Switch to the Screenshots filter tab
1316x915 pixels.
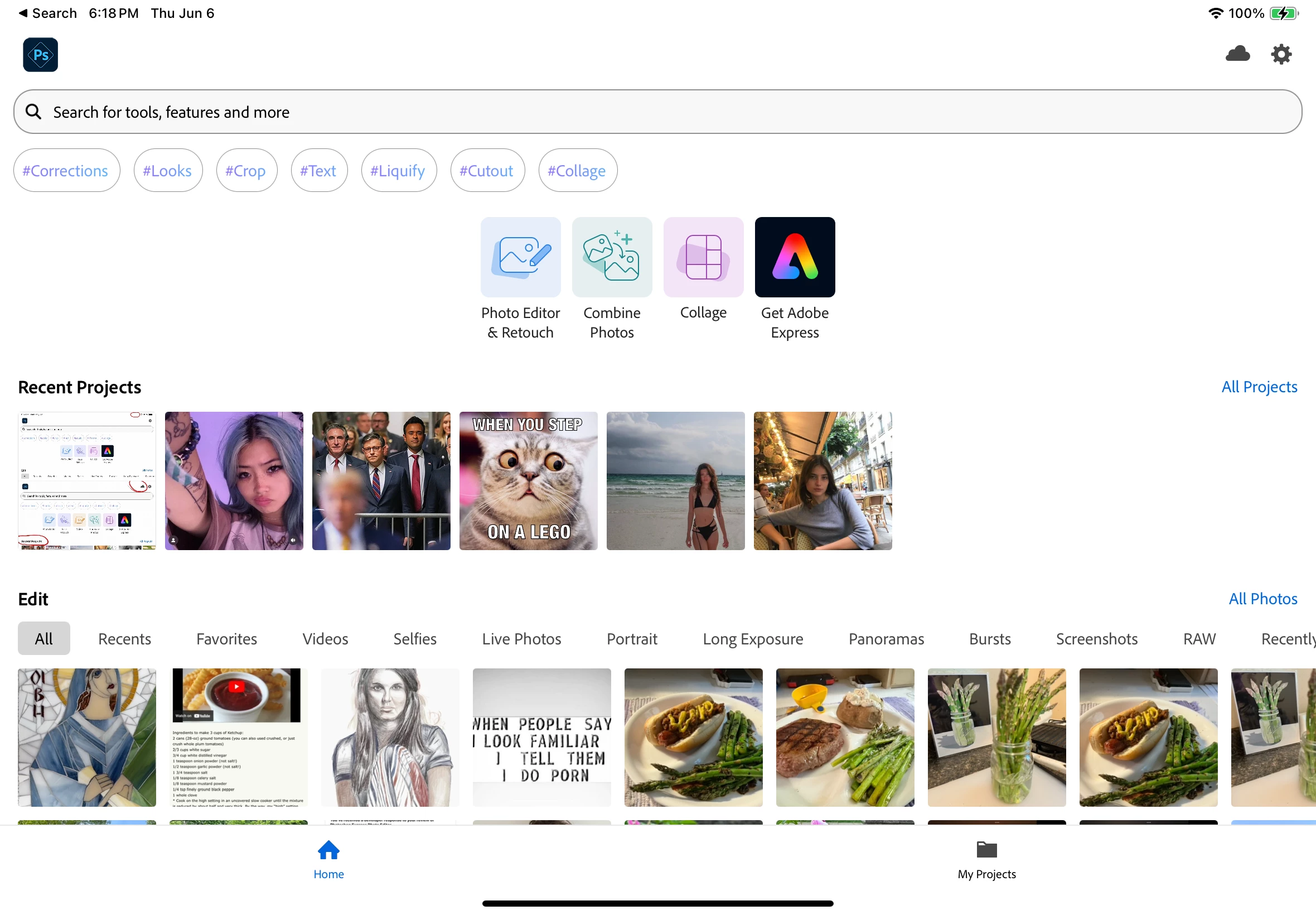[1096, 638]
